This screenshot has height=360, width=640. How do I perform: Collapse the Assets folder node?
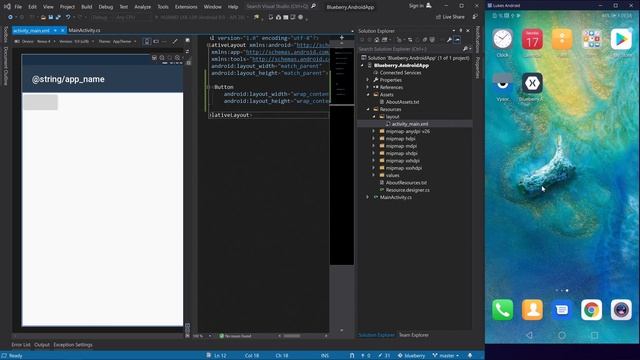[368, 95]
